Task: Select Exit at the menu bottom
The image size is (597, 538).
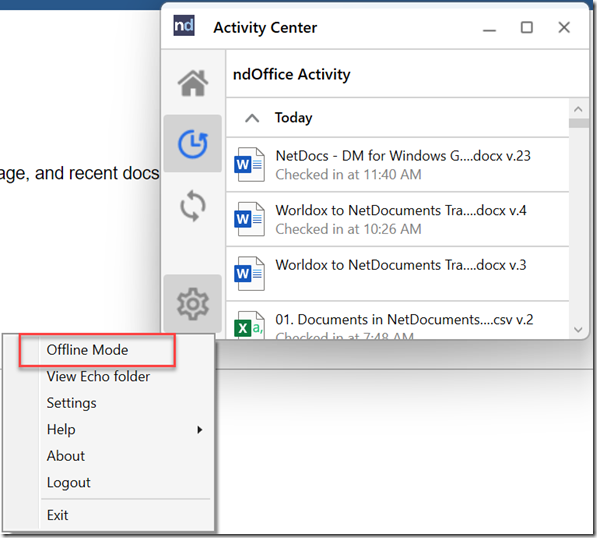Action: click(57, 515)
